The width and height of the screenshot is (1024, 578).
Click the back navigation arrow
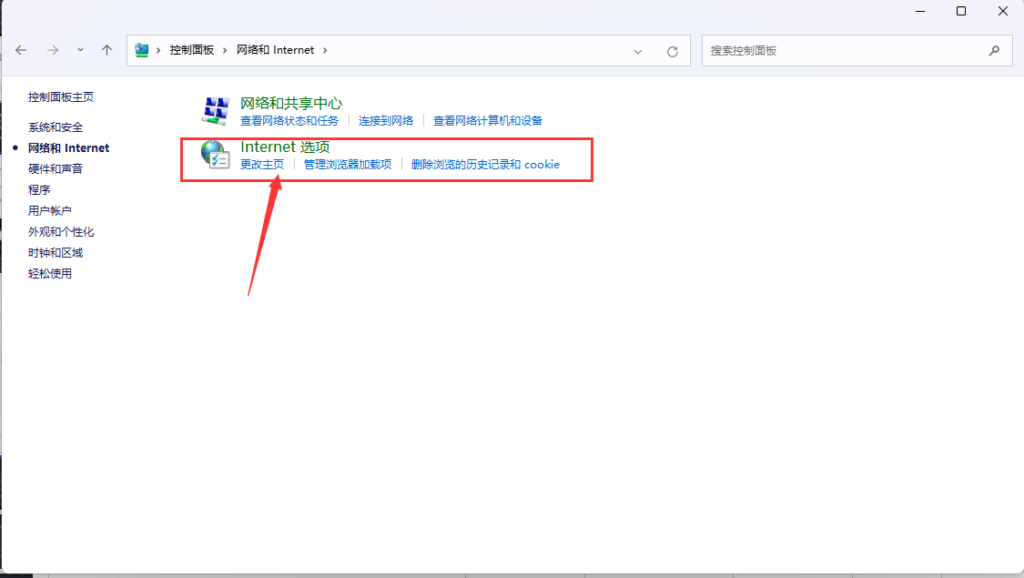point(20,50)
